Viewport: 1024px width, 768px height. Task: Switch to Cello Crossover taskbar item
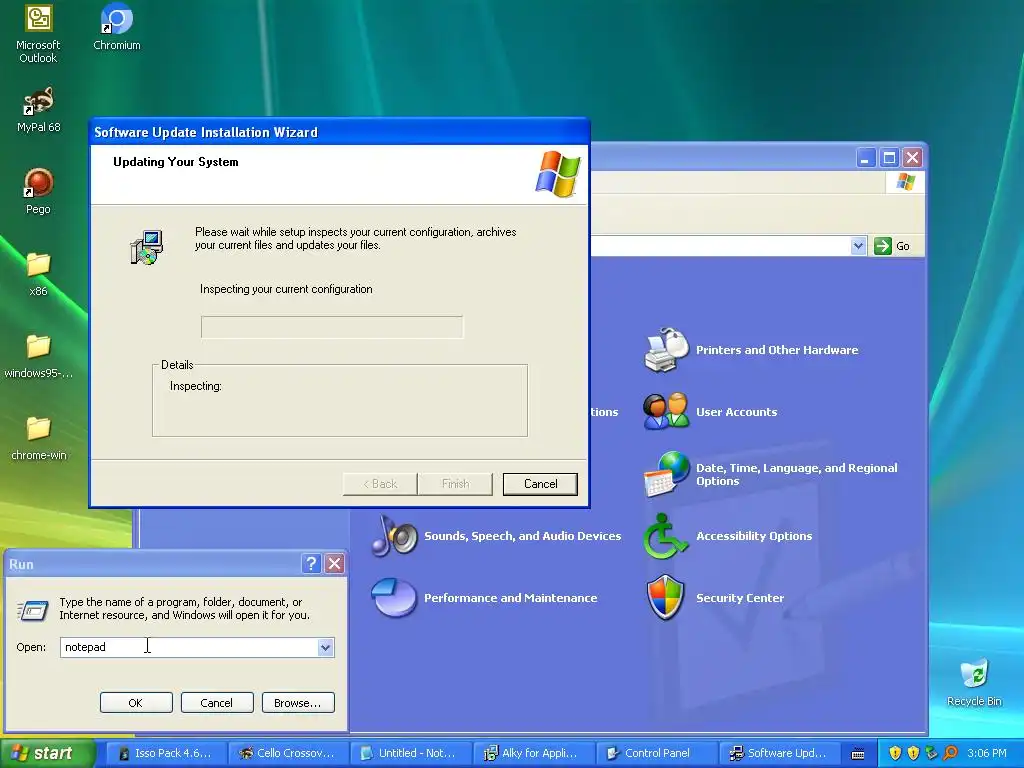point(288,753)
